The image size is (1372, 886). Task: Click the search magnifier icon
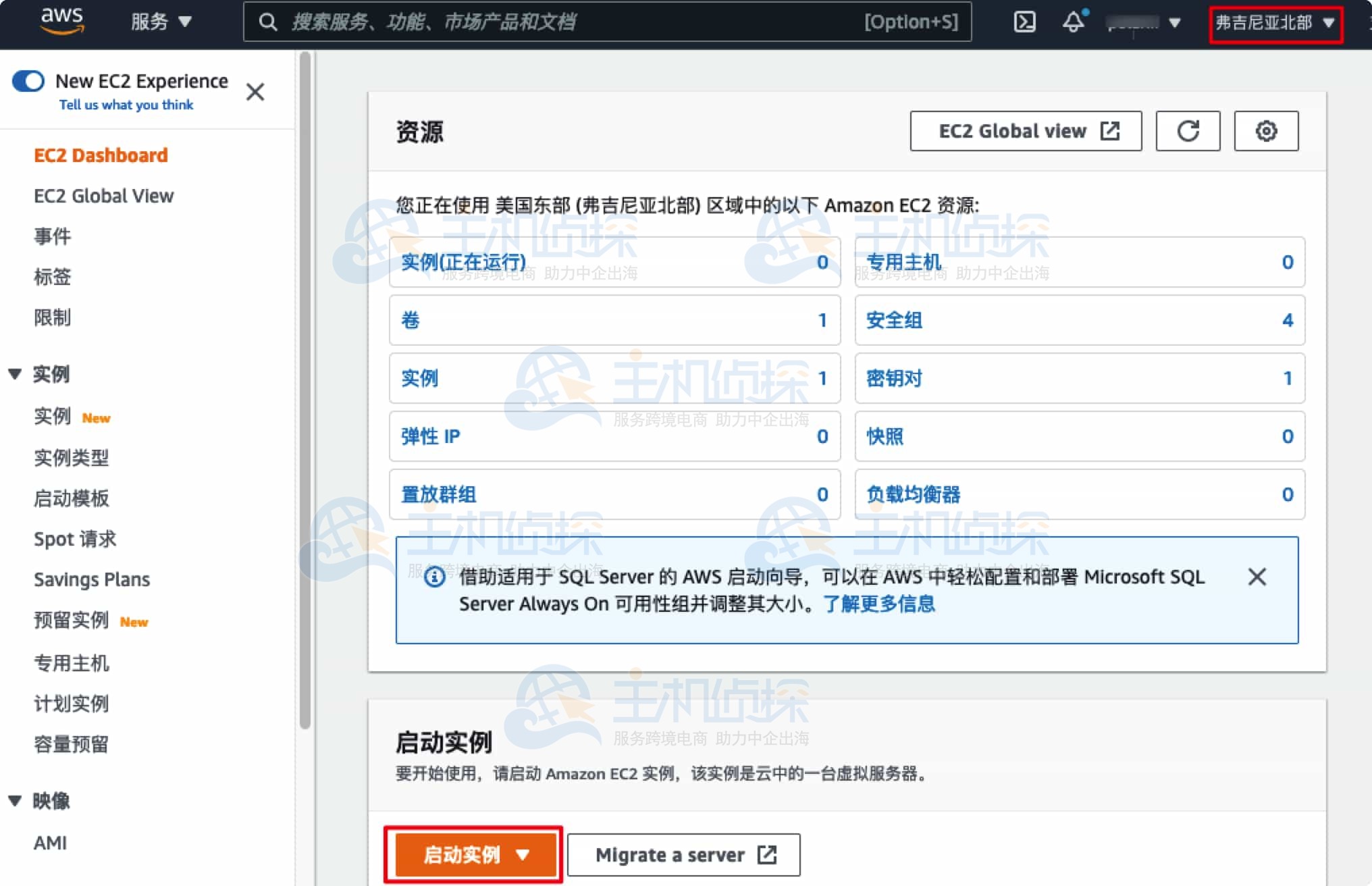267,22
